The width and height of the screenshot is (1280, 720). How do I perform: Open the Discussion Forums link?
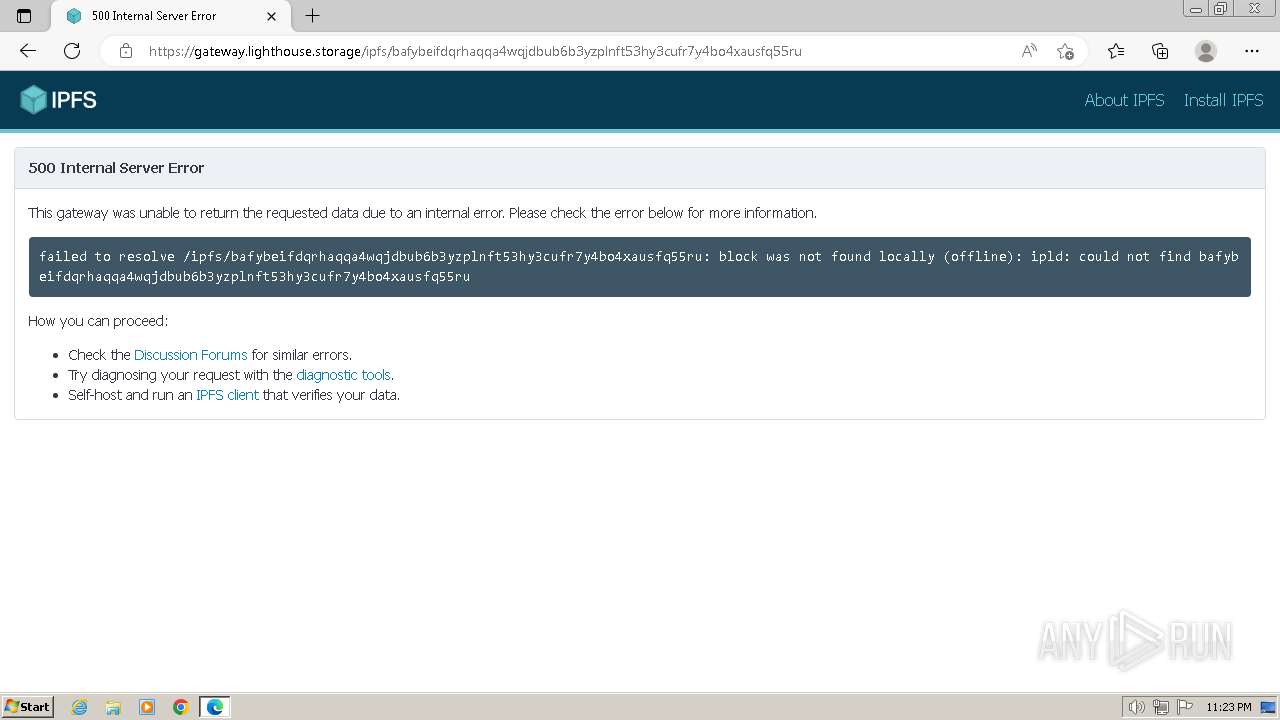[190, 355]
